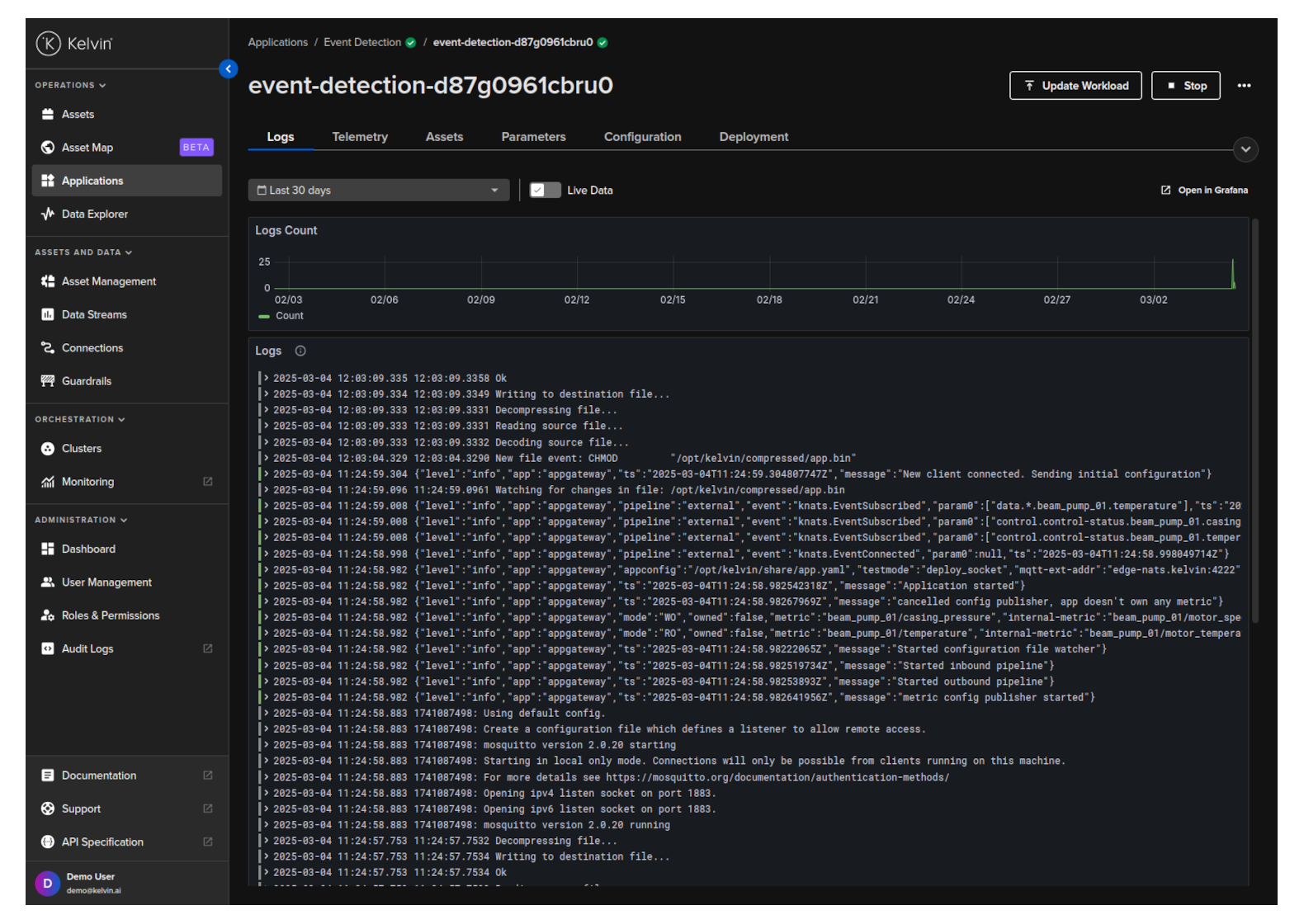Expand the header details chevron
The width and height of the screenshot is (1304, 924).
click(1245, 149)
